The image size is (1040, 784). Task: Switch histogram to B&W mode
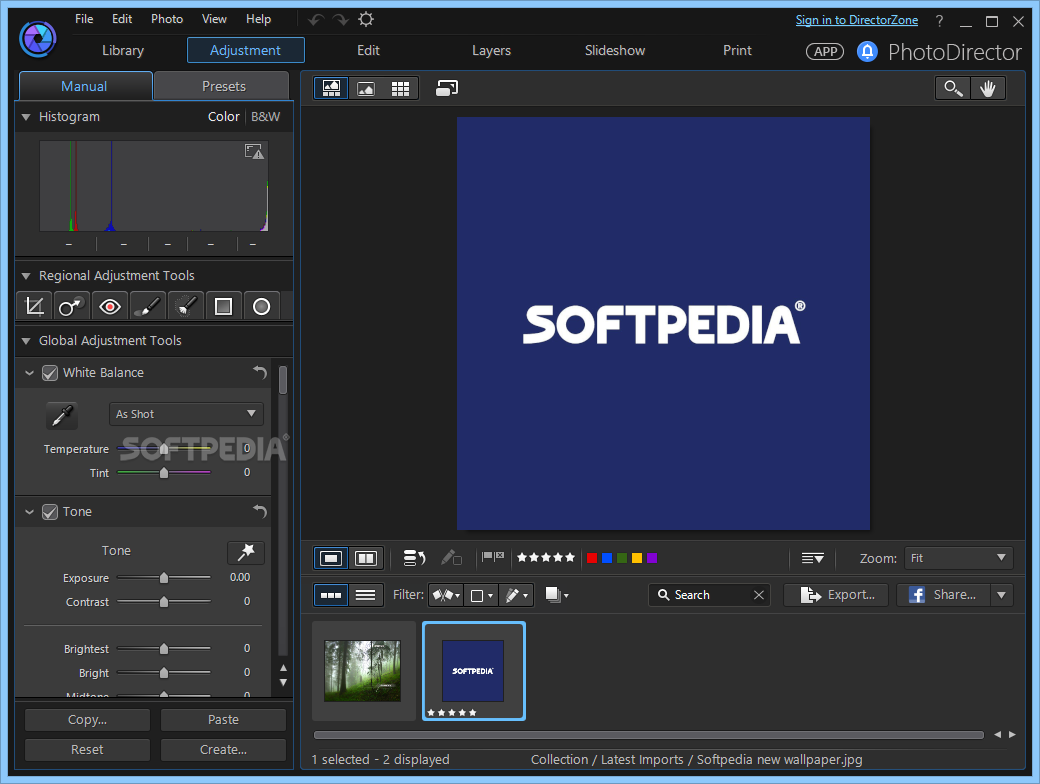(265, 117)
